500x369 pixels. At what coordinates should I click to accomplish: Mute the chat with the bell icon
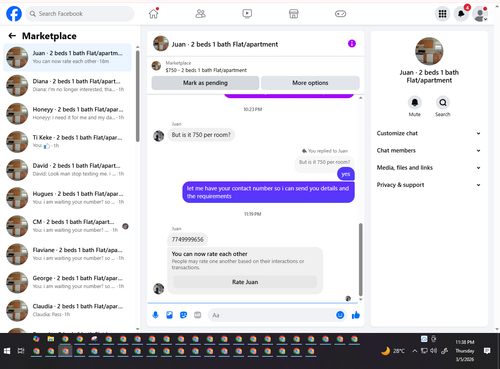[415, 103]
